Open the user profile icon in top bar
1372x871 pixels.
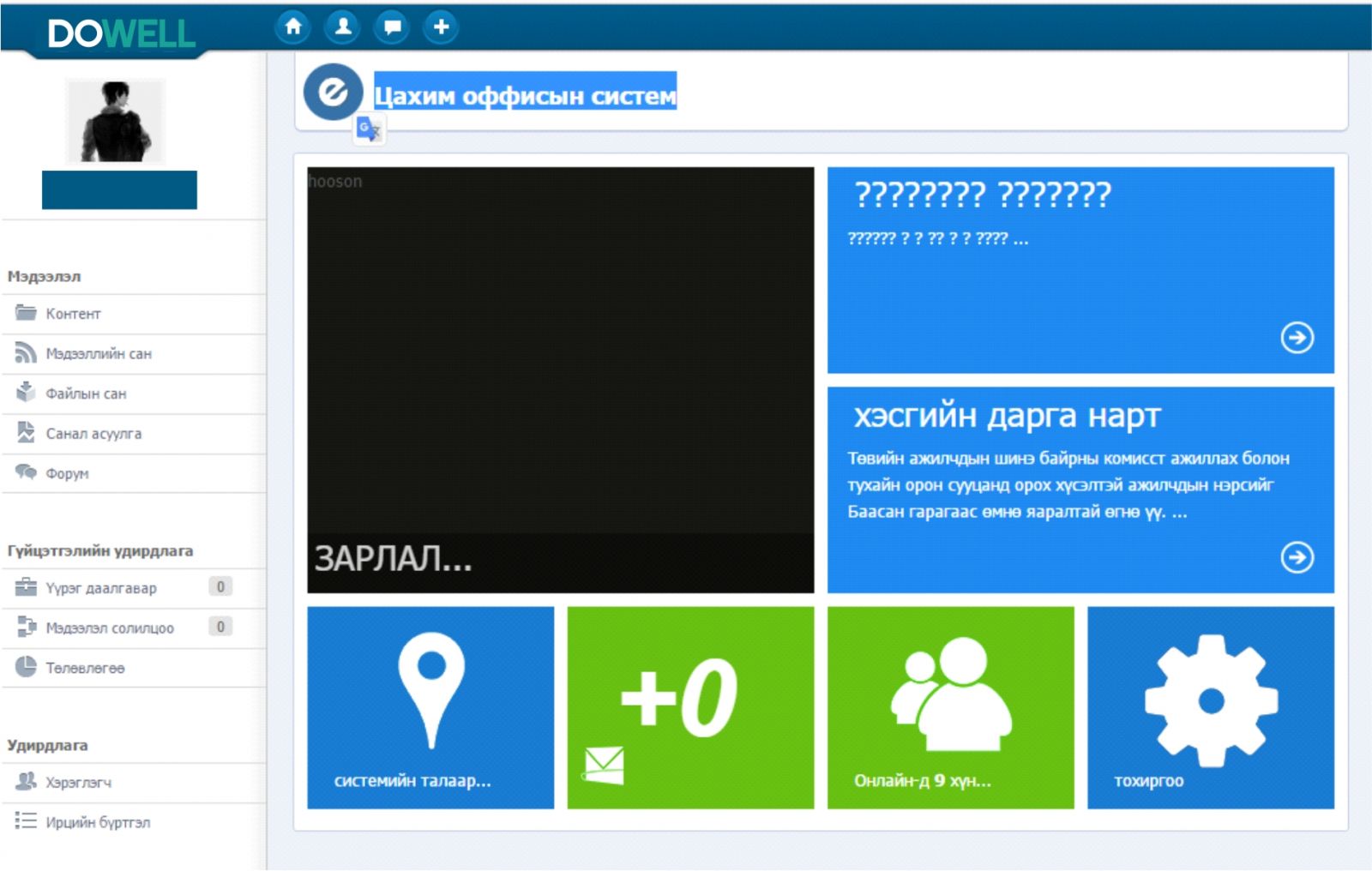(x=342, y=27)
